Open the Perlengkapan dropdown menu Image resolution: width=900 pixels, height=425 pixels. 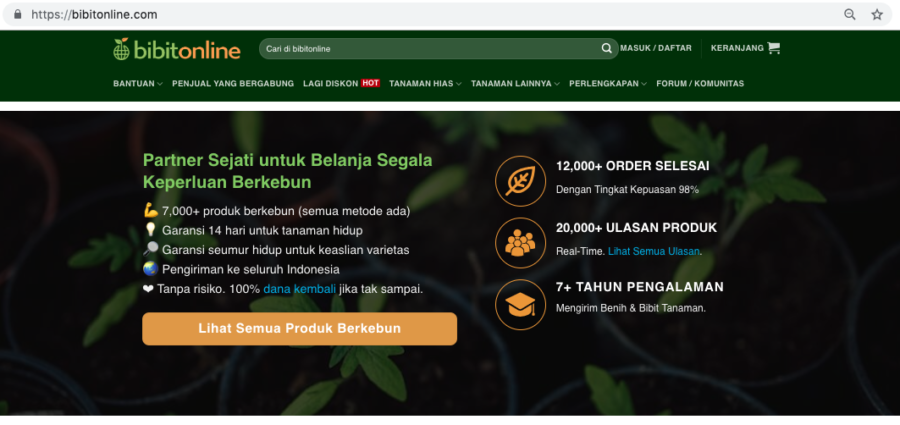pyautogui.click(x=608, y=84)
